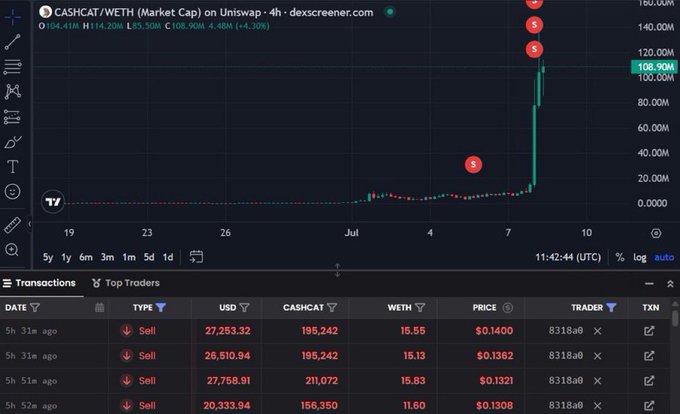Filter by USD amount funnel icon
The image size is (680, 414).
[244, 307]
